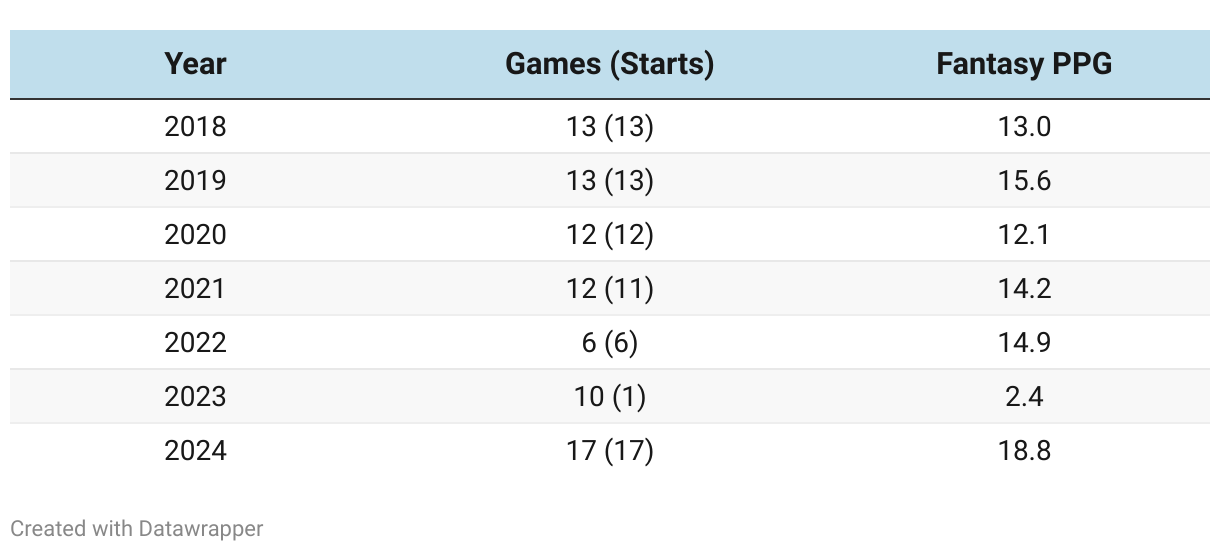
Task: Select the 18.8 fantasy PPG value
Action: pos(1024,451)
